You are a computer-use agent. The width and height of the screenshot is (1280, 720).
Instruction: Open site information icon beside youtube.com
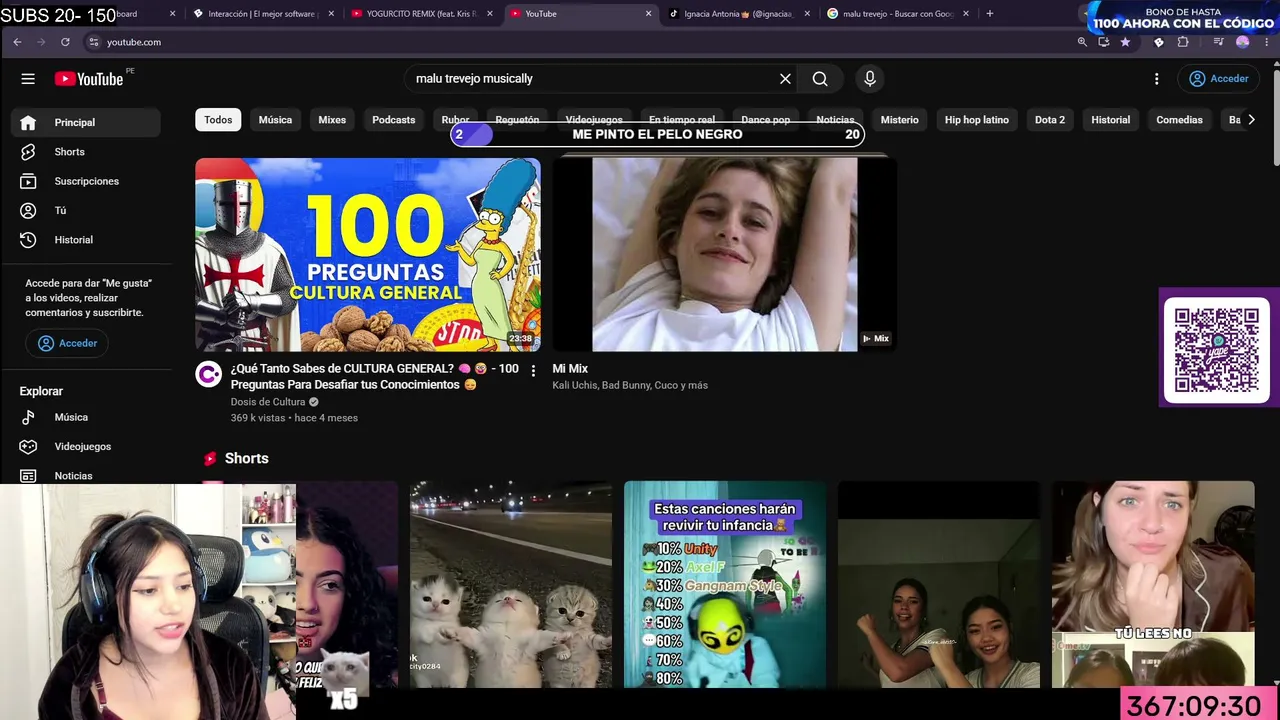pos(94,42)
